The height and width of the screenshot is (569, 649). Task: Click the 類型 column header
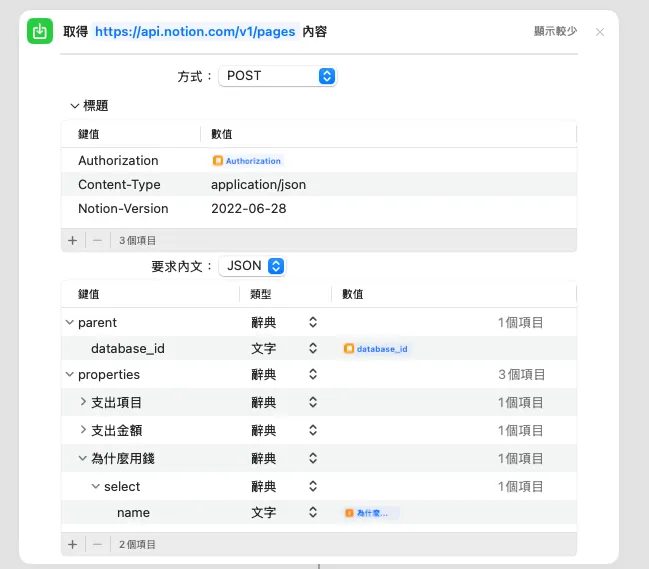[x=261, y=294]
